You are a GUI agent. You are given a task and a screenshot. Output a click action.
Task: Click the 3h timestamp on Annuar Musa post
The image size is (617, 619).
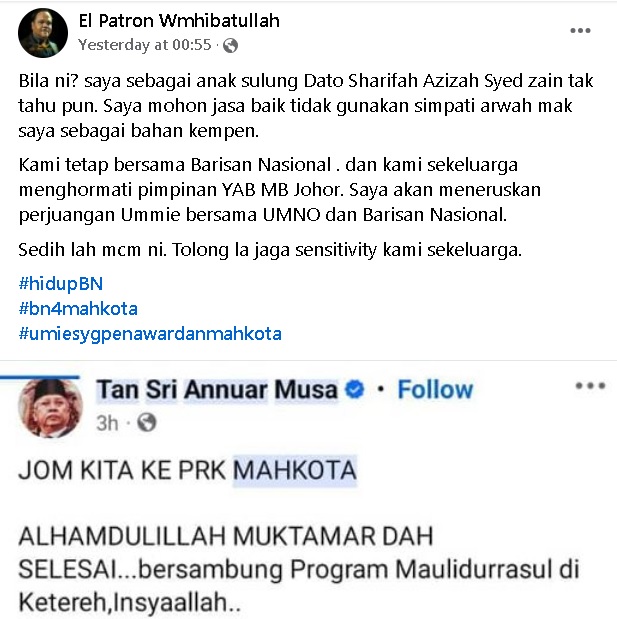(107, 423)
